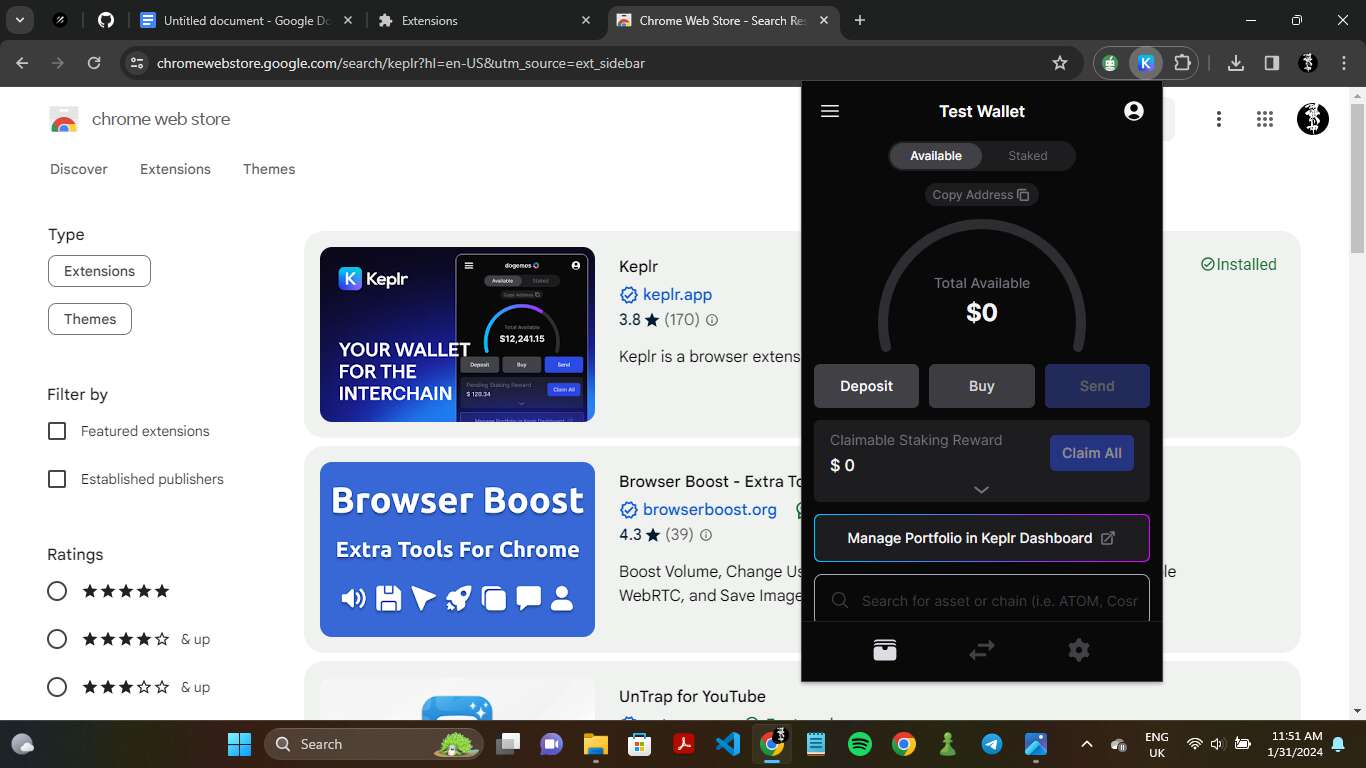The width and height of the screenshot is (1366, 768).
Task: Open File Explorer from the taskbar
Action: [x=596, y=744]
